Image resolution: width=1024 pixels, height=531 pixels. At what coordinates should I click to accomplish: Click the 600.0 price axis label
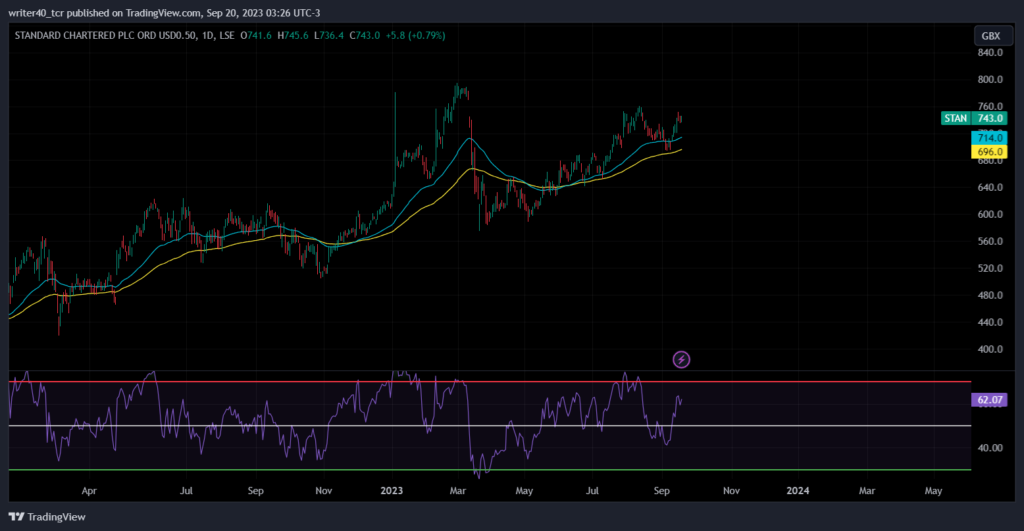(x=990, y=214)
